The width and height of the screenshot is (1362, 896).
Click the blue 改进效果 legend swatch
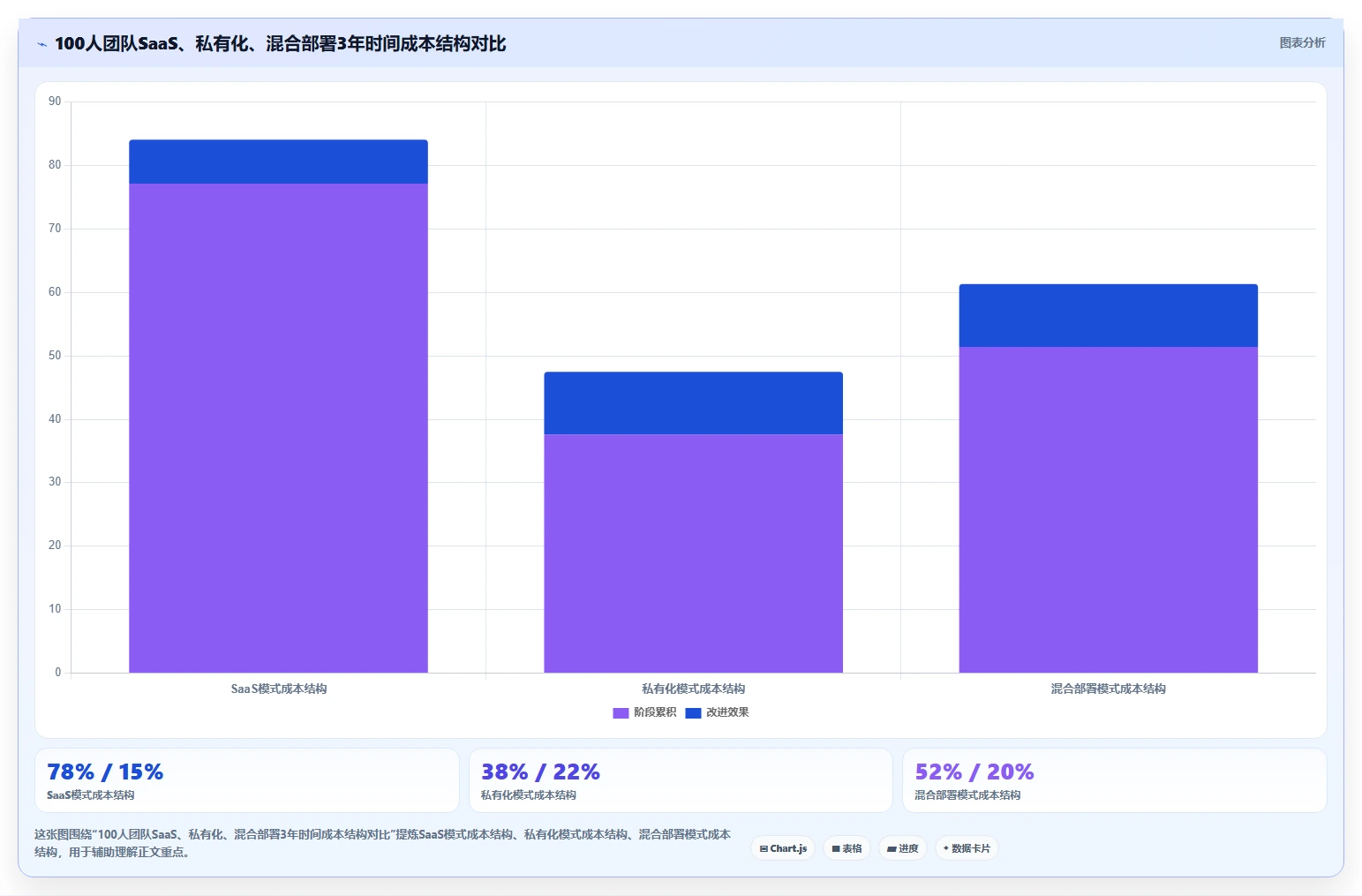pos(693,713)
